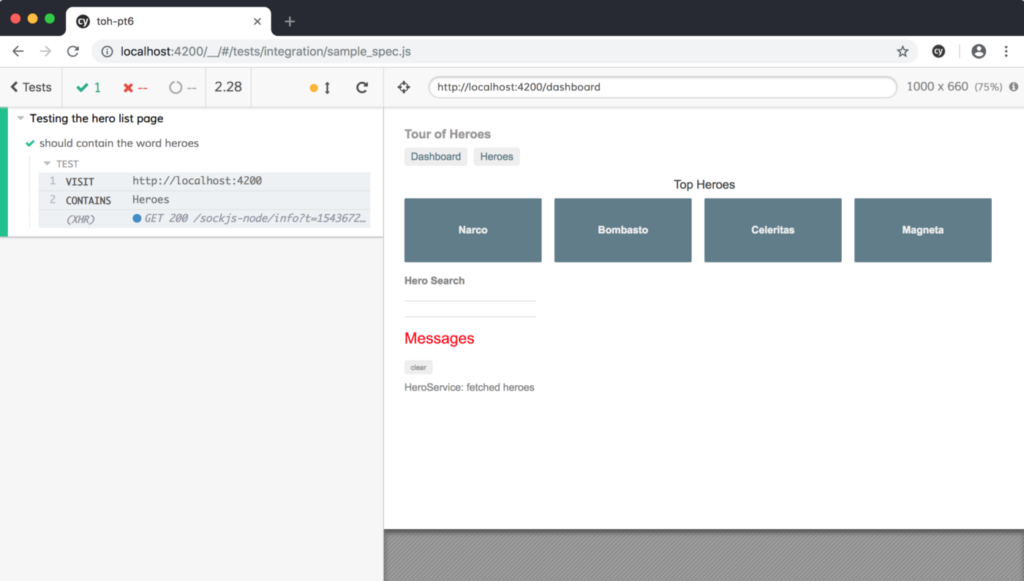Viewport: 1024px width, 581px height.
Task: Open the Chrome profile account icon
Action: 978,51
